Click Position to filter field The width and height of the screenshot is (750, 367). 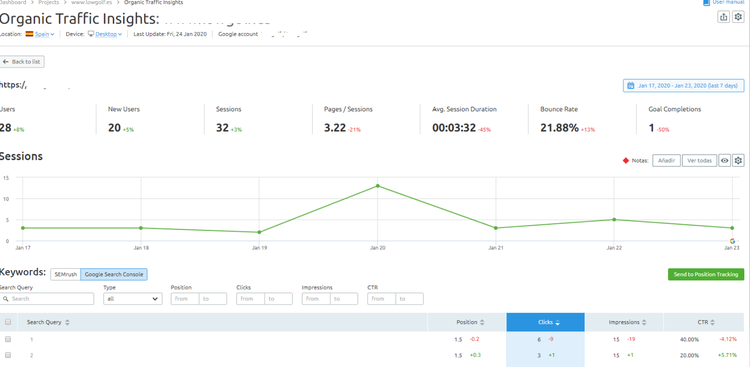213,299
